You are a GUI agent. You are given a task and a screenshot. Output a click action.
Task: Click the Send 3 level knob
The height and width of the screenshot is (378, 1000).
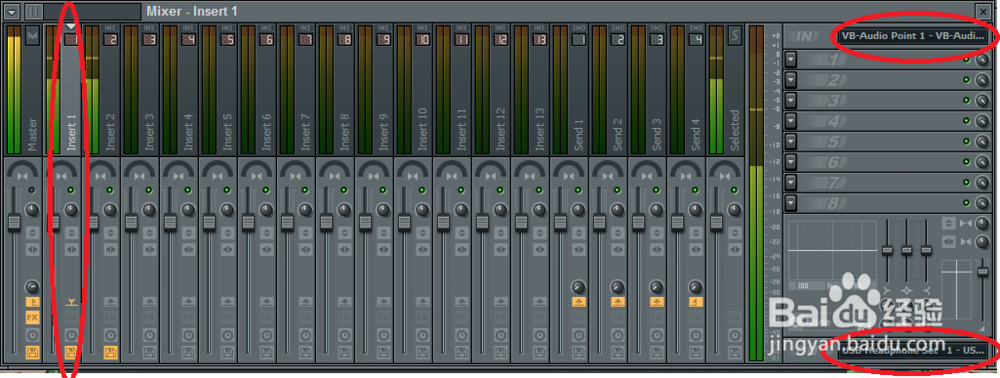656,287
